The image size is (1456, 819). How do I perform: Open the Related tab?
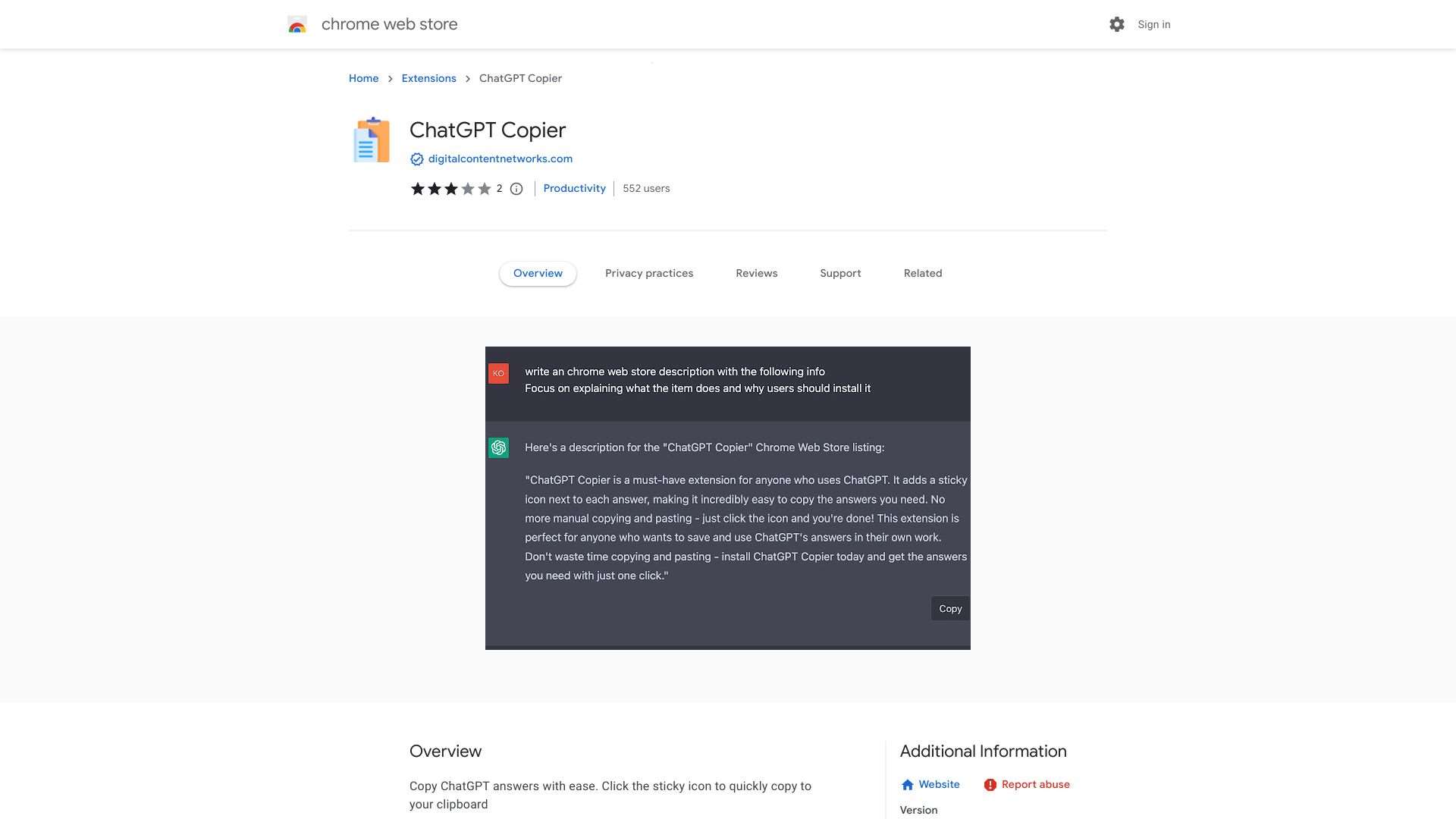922,273
